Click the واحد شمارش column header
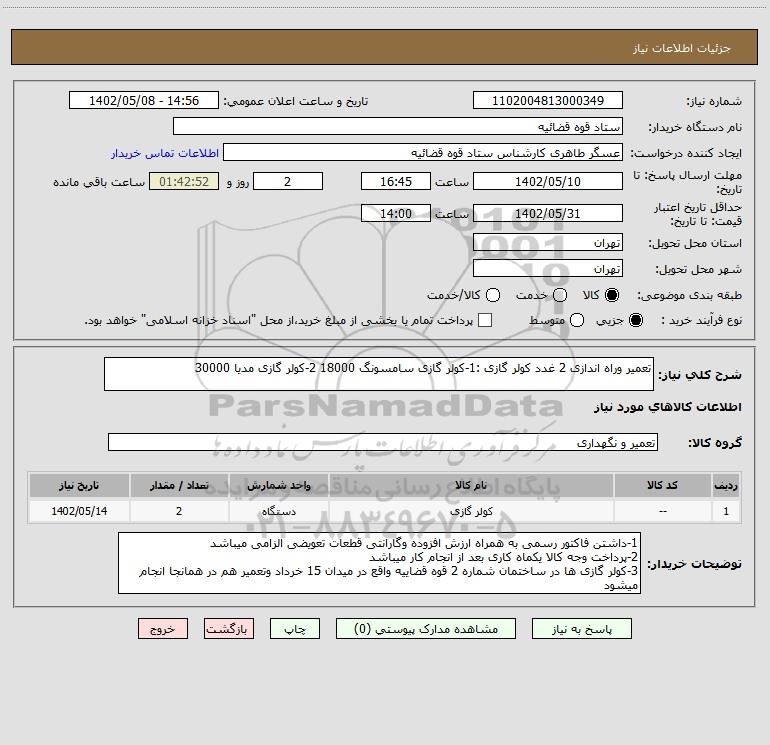770x745 pixels. 278,485
